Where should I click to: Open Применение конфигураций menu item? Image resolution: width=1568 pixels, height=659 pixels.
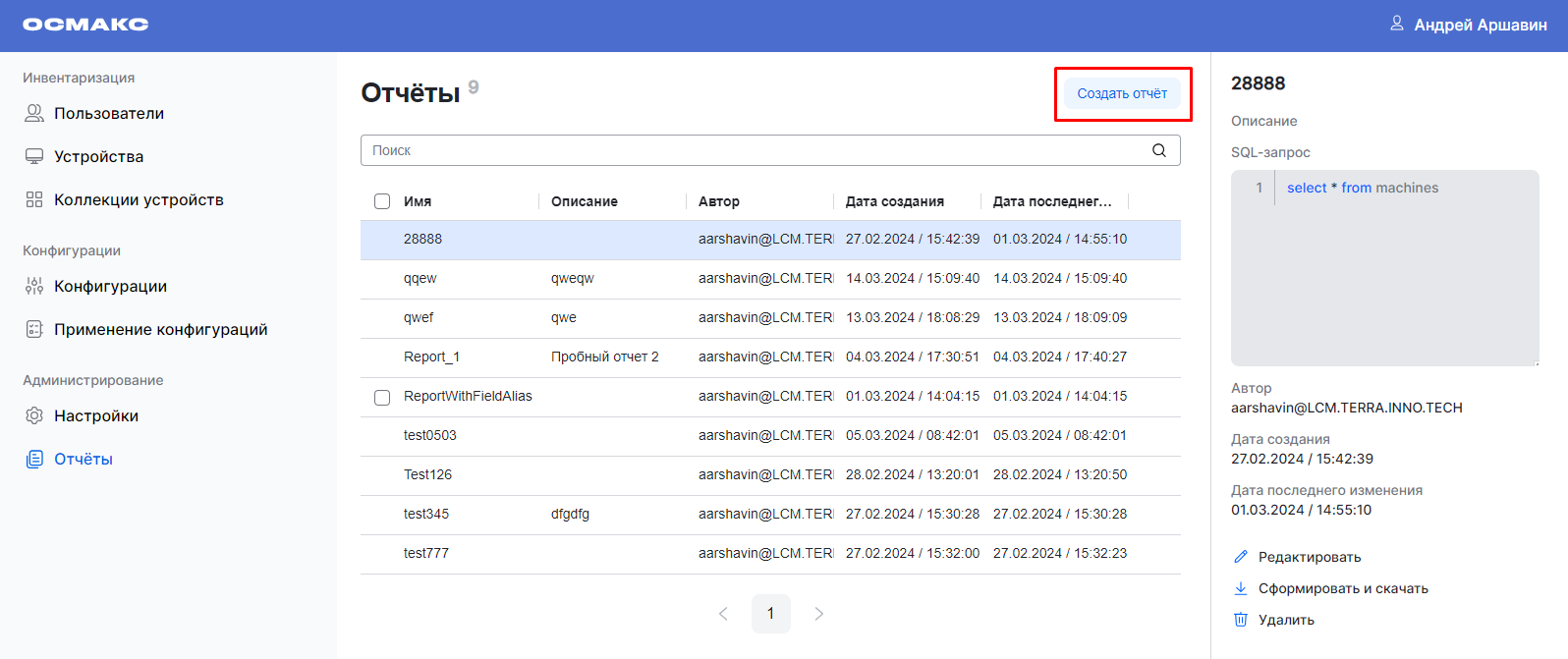160,330
